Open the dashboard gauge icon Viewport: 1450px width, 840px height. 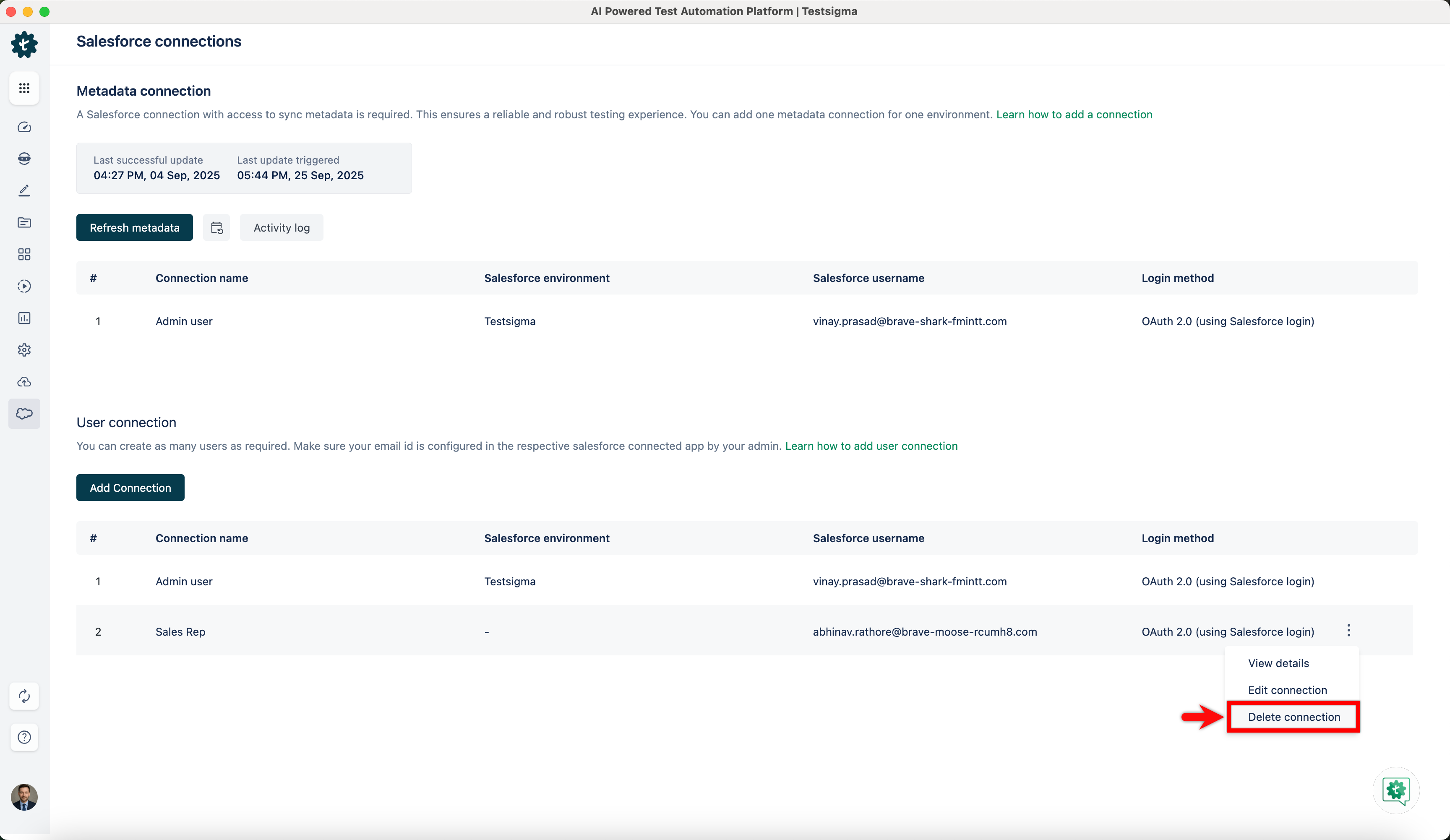click(24, 127)
